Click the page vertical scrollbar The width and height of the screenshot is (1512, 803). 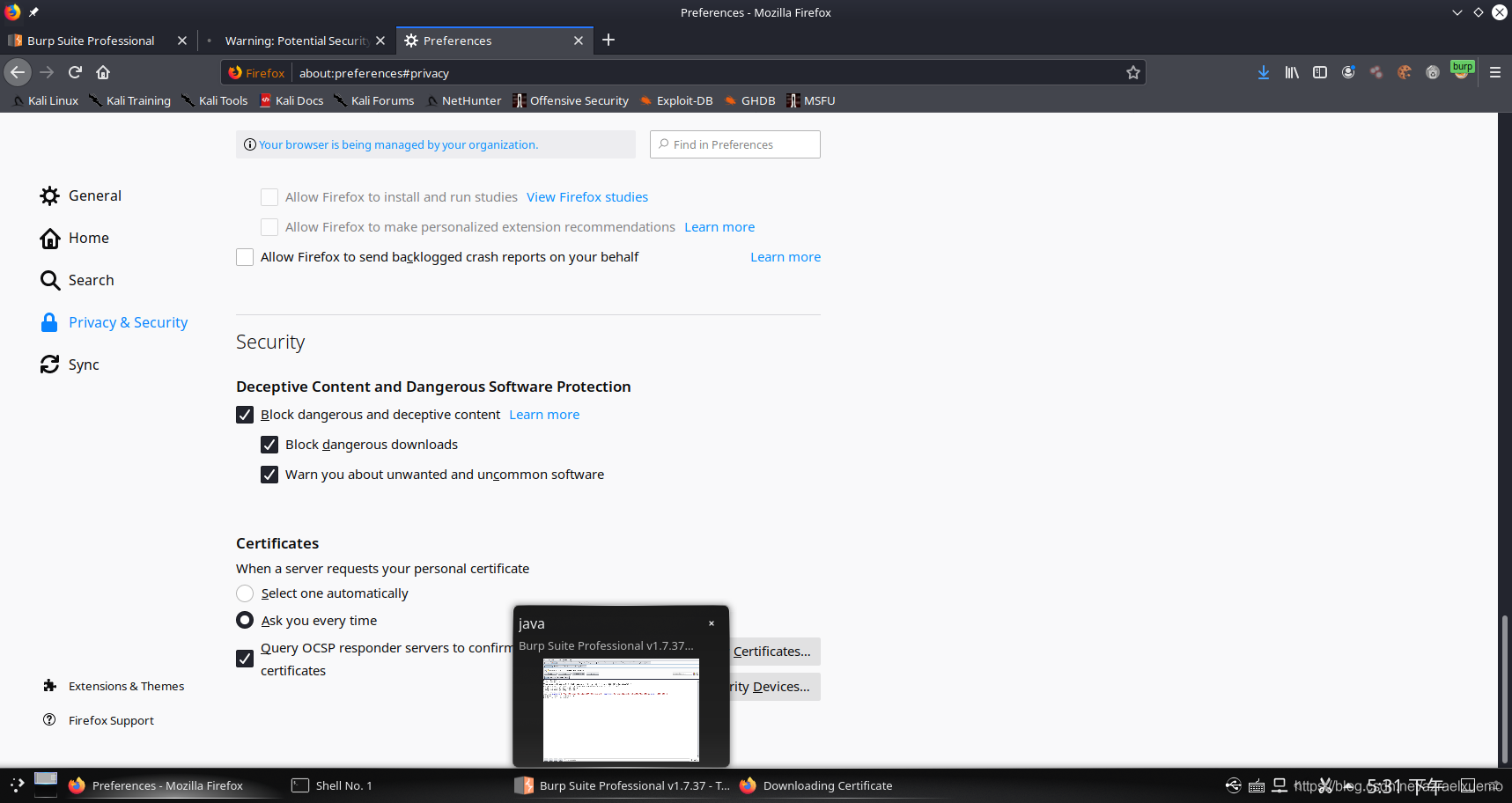coord(1505,689)
